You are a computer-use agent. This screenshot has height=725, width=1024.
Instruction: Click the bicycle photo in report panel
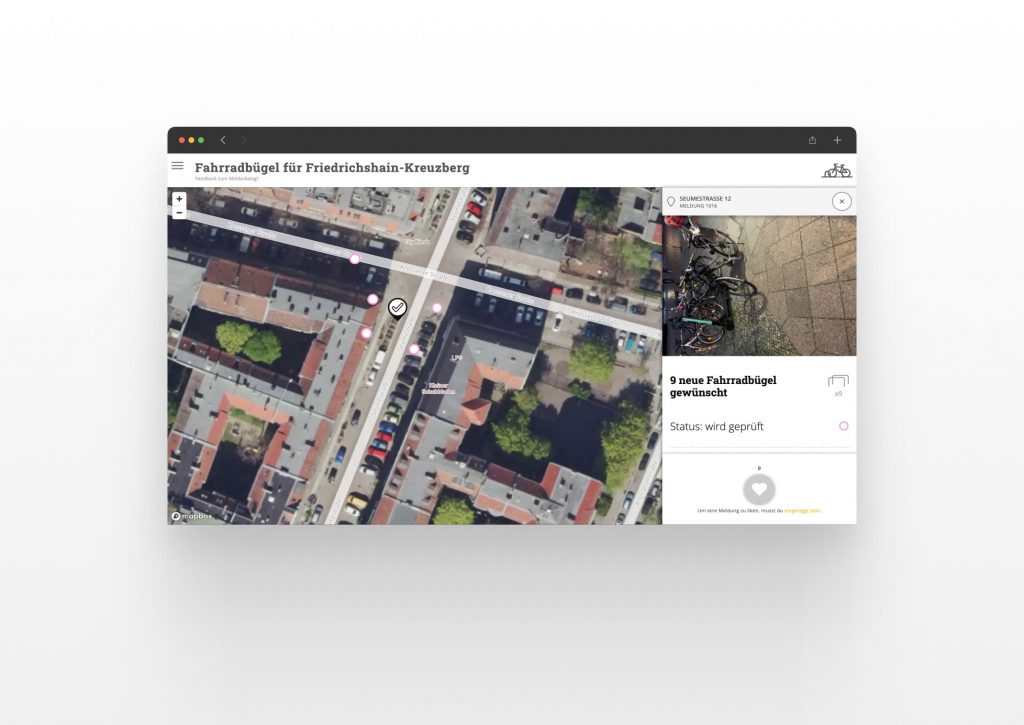pyautogui.click(x=759, y=285)
